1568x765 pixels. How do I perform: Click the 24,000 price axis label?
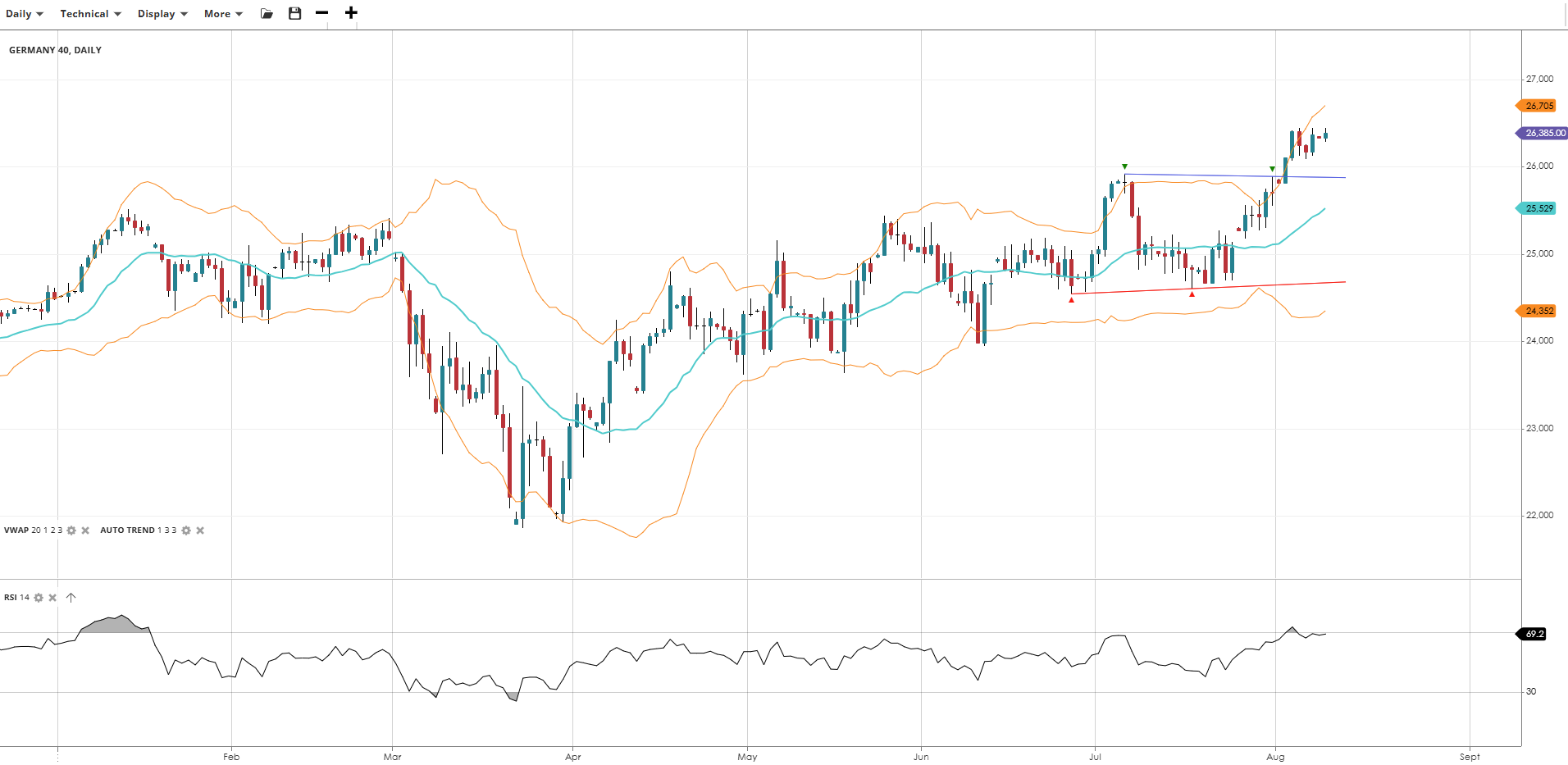pyautogui.click(x=1539, y=340)
